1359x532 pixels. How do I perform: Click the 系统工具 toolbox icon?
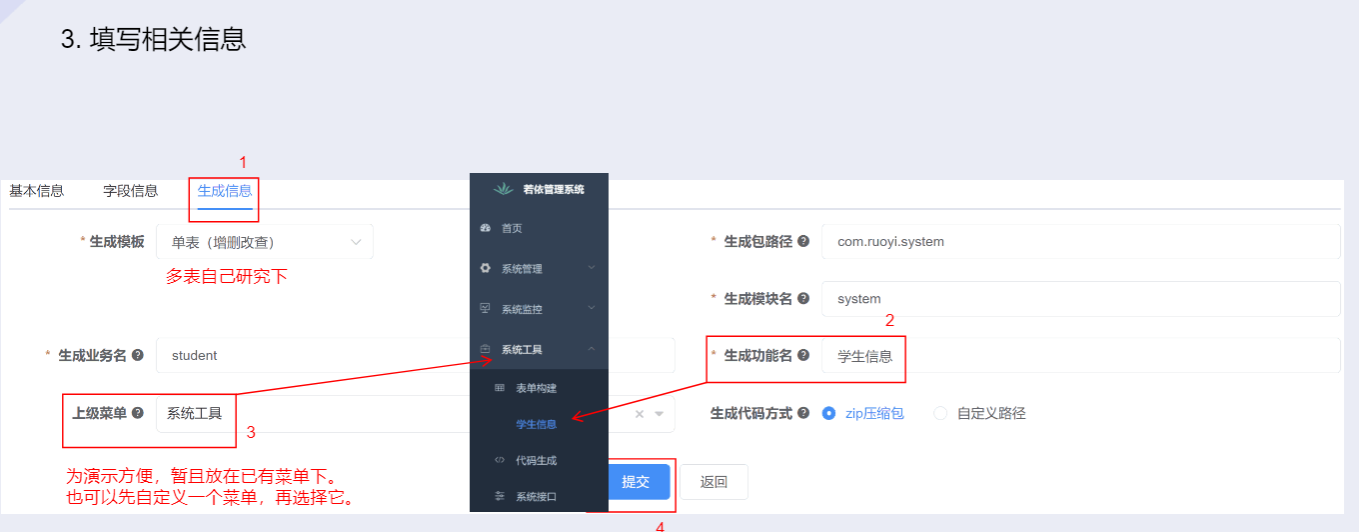coord(485,349)
